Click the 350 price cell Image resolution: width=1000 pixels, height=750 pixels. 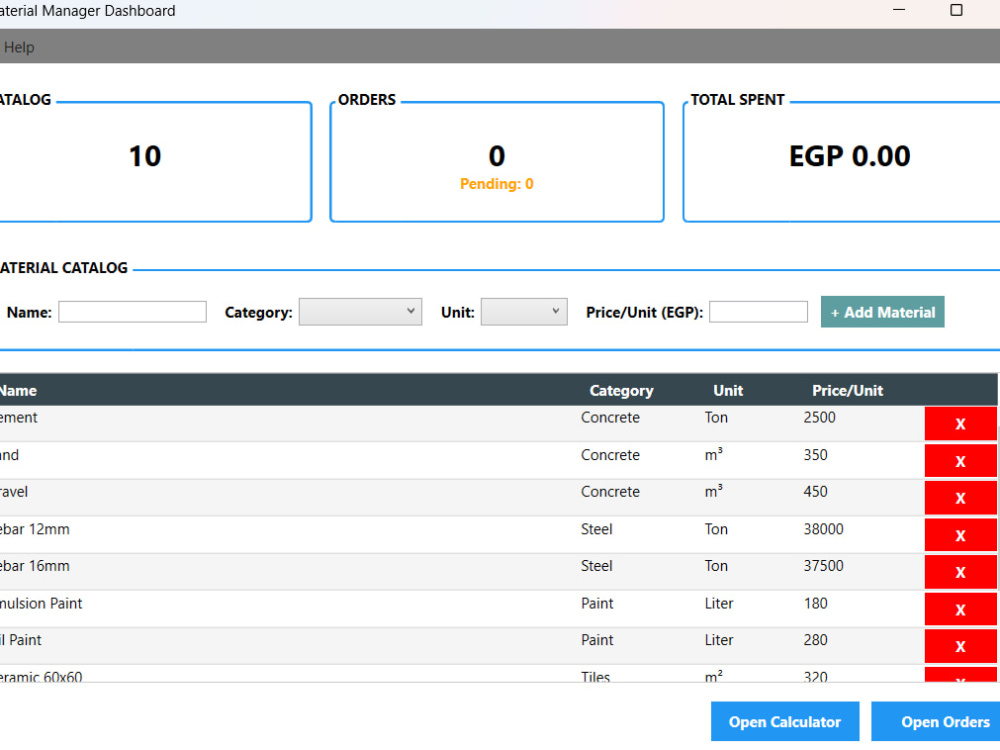[x=816, y=455]
